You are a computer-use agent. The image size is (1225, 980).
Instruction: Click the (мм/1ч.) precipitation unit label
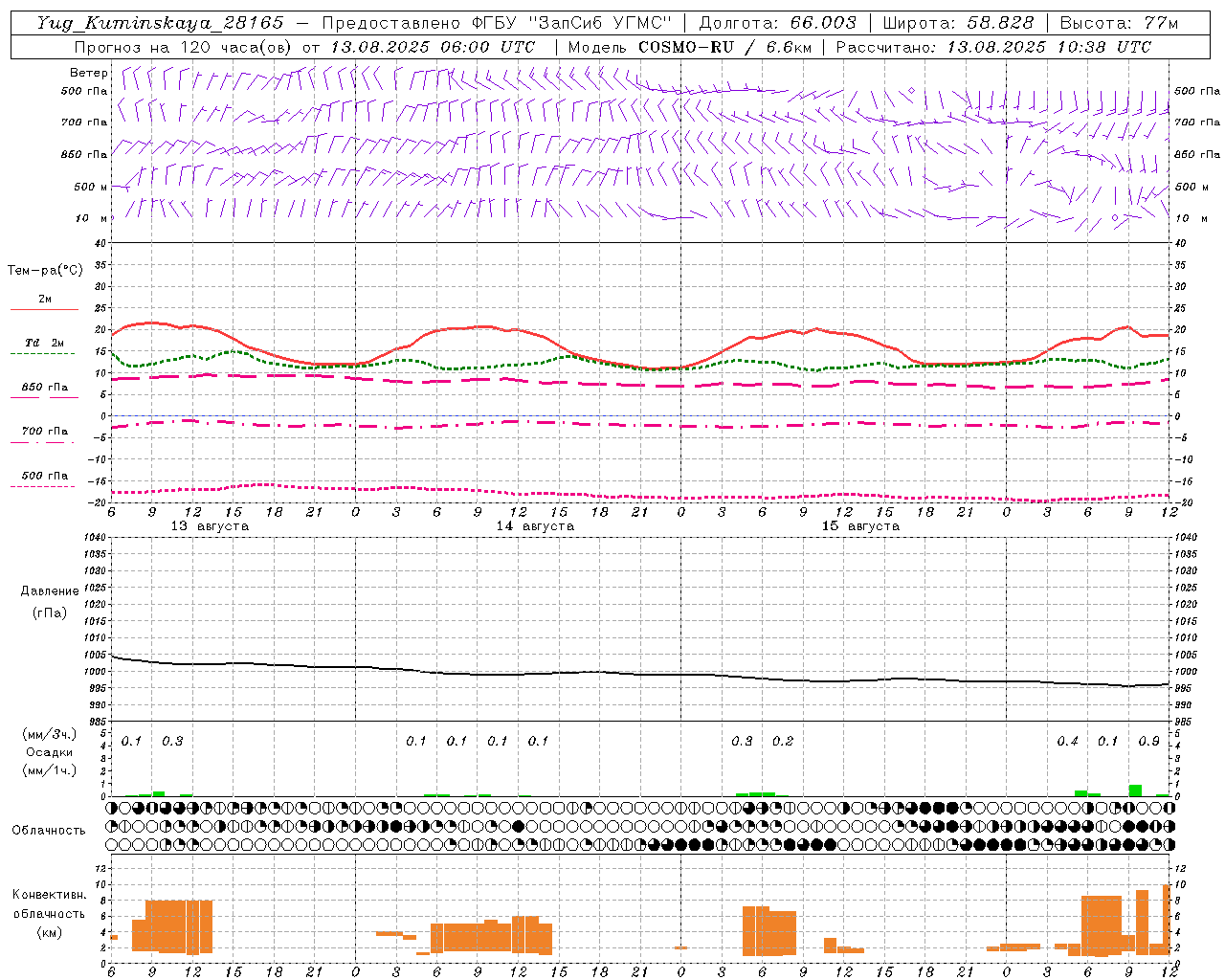point(50,770)
